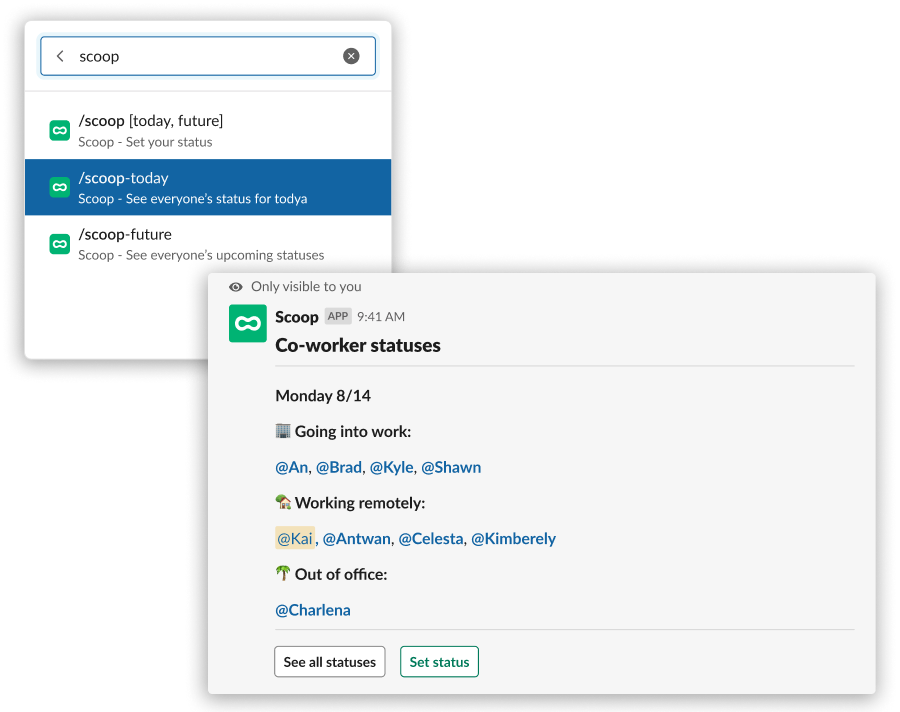This screenshot has width=900, height=712.
Task: Click the Set status button
Action: click(x=439, y=662)
